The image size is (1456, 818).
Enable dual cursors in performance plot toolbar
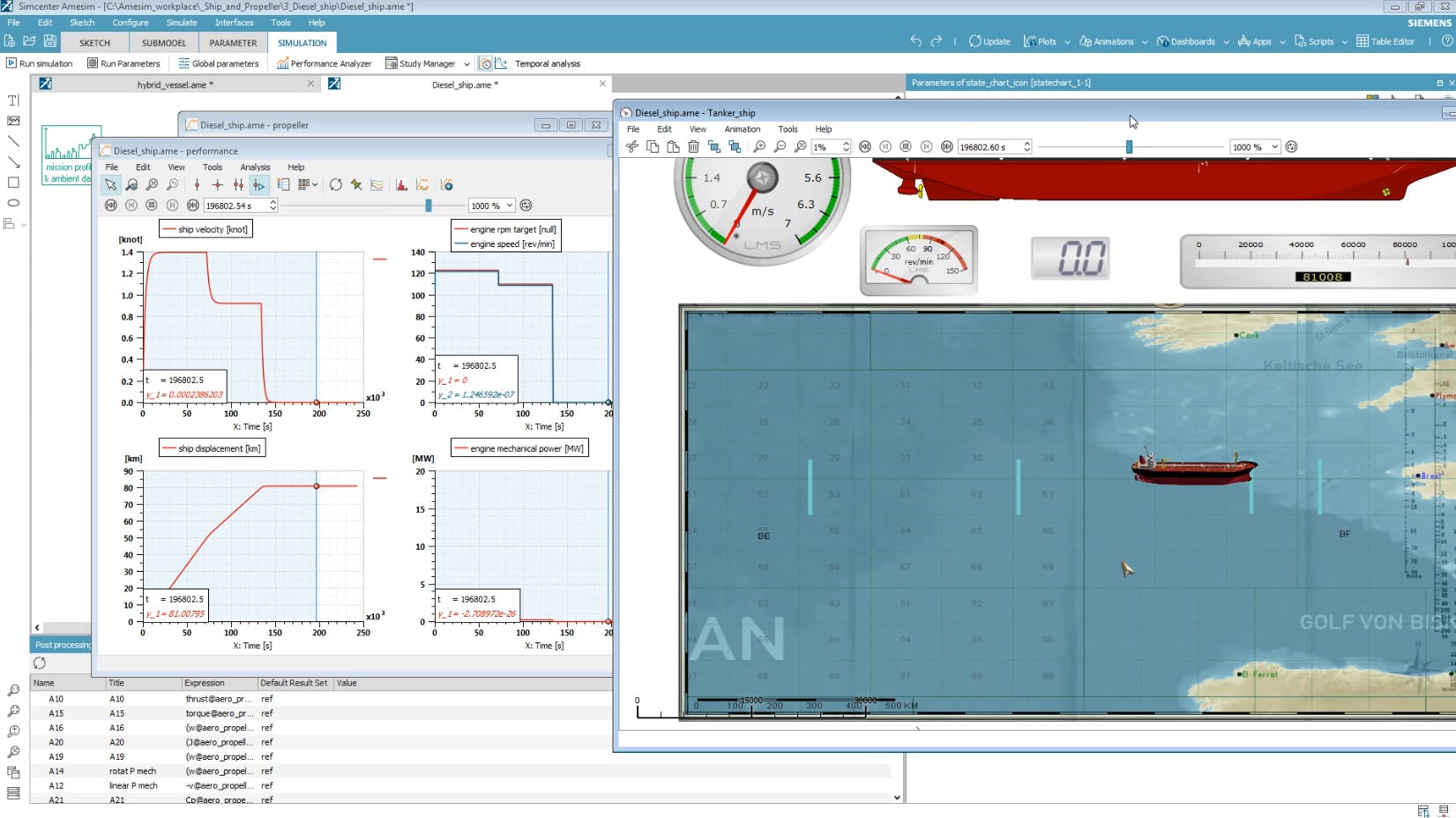pos(238,184)
